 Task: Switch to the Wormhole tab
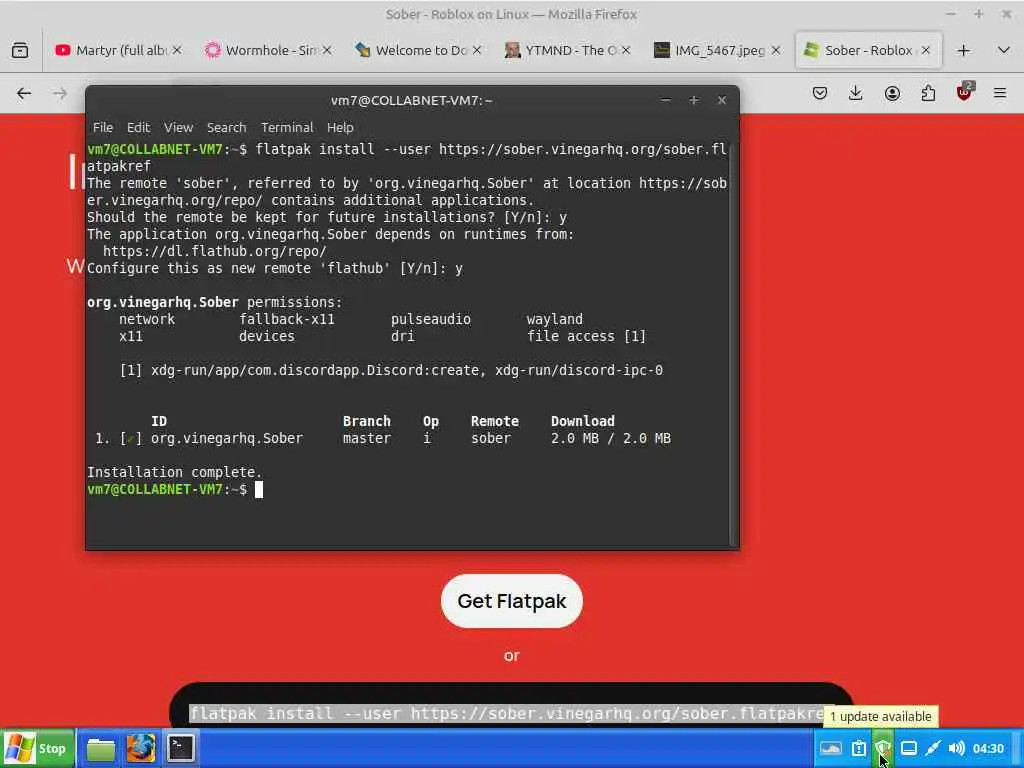point(268,50)
